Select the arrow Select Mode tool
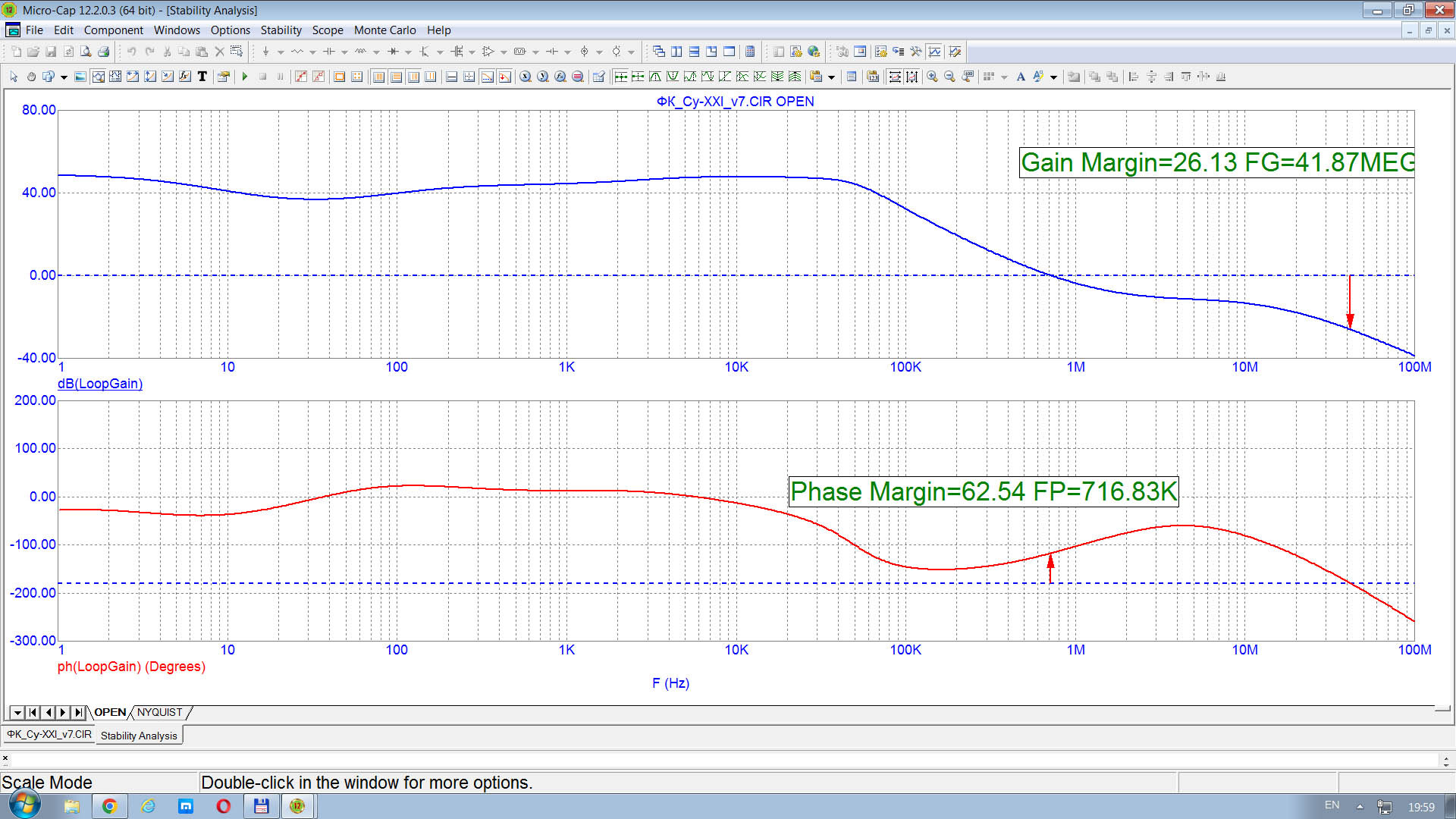 pyautogui.click(x=14, y=77)
